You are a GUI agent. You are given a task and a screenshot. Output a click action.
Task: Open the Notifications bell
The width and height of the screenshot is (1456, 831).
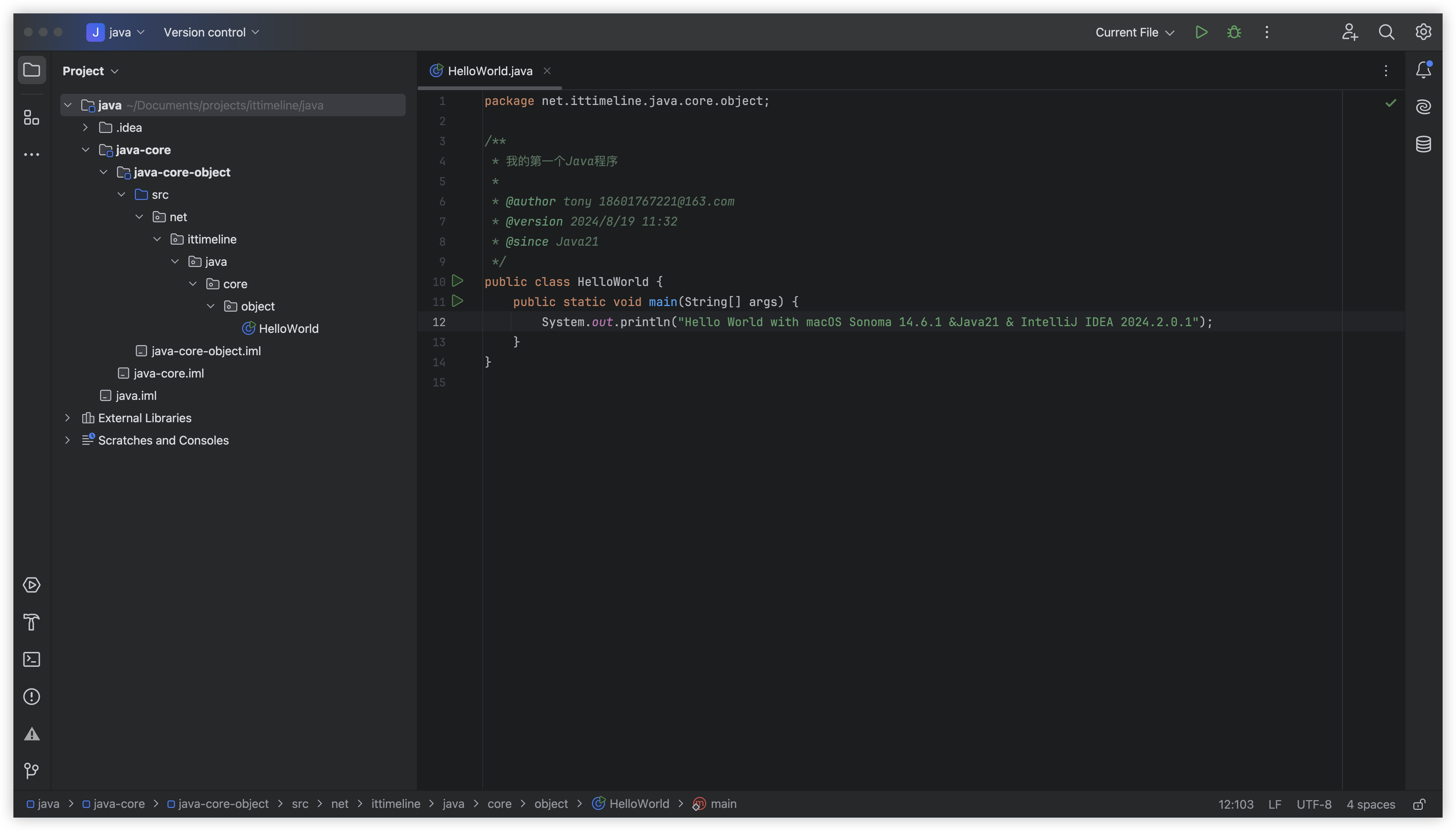(1423, 70)
